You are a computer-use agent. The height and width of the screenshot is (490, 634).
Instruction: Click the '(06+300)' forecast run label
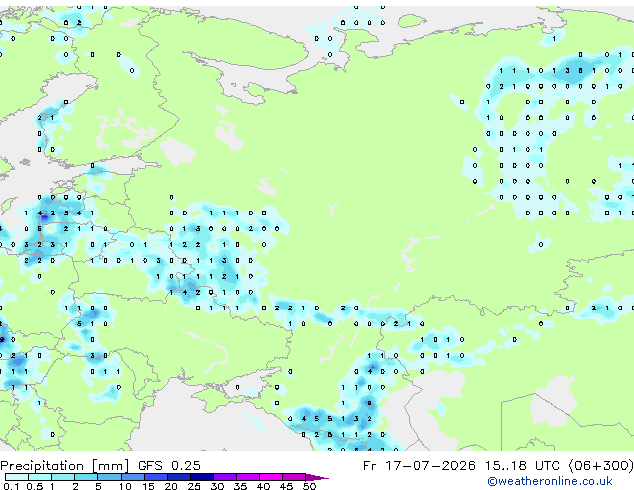click(601, 465)
